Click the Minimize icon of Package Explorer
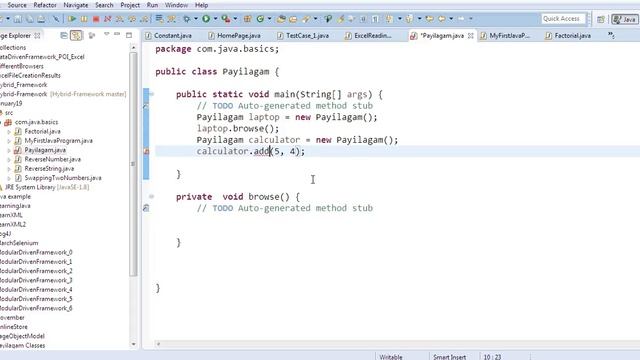This screenshot has width=640, height=360. pyautogui.click(x=117, y=34)
